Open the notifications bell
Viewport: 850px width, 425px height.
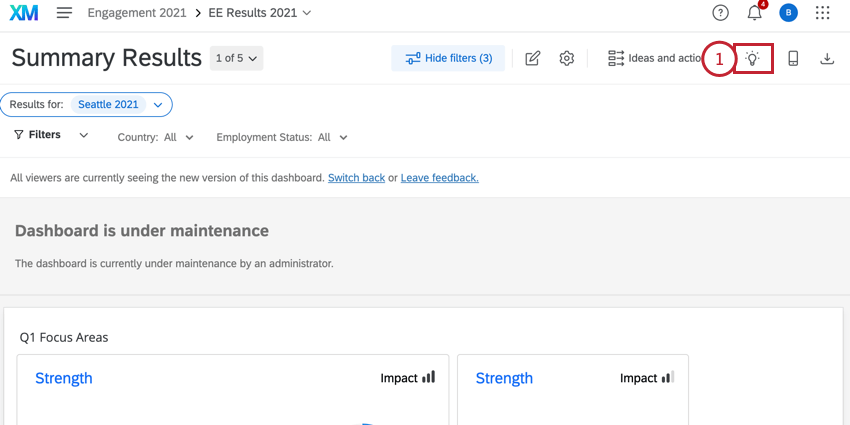point(754,13)
